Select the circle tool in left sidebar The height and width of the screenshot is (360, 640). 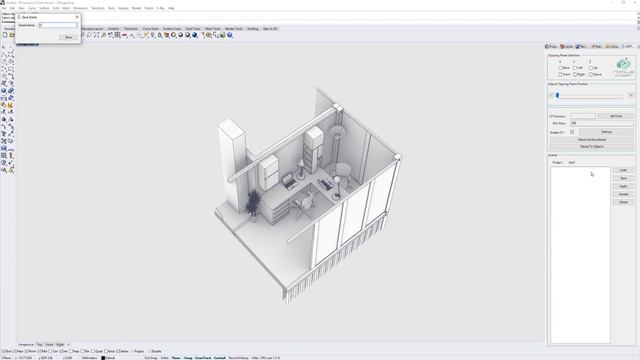tap(4, 62)
